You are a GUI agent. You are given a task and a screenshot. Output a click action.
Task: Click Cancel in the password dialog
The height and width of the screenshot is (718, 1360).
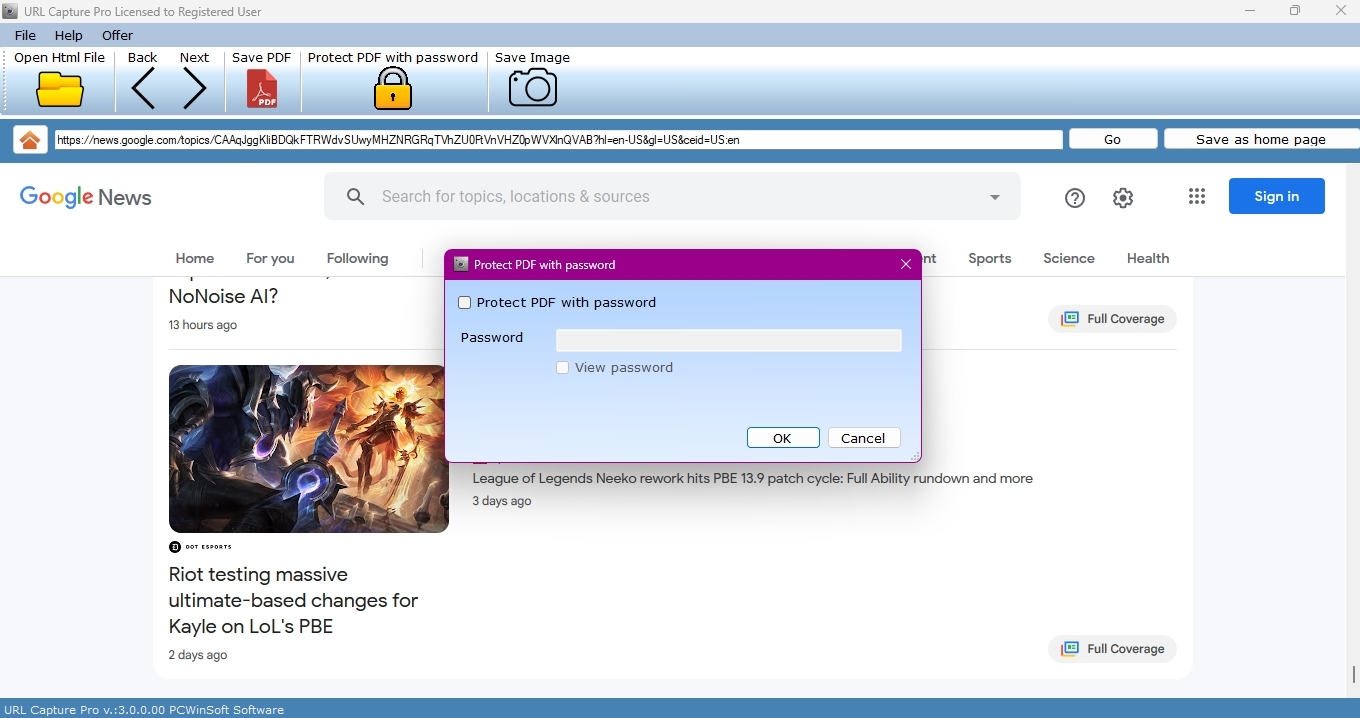(863, 438)
